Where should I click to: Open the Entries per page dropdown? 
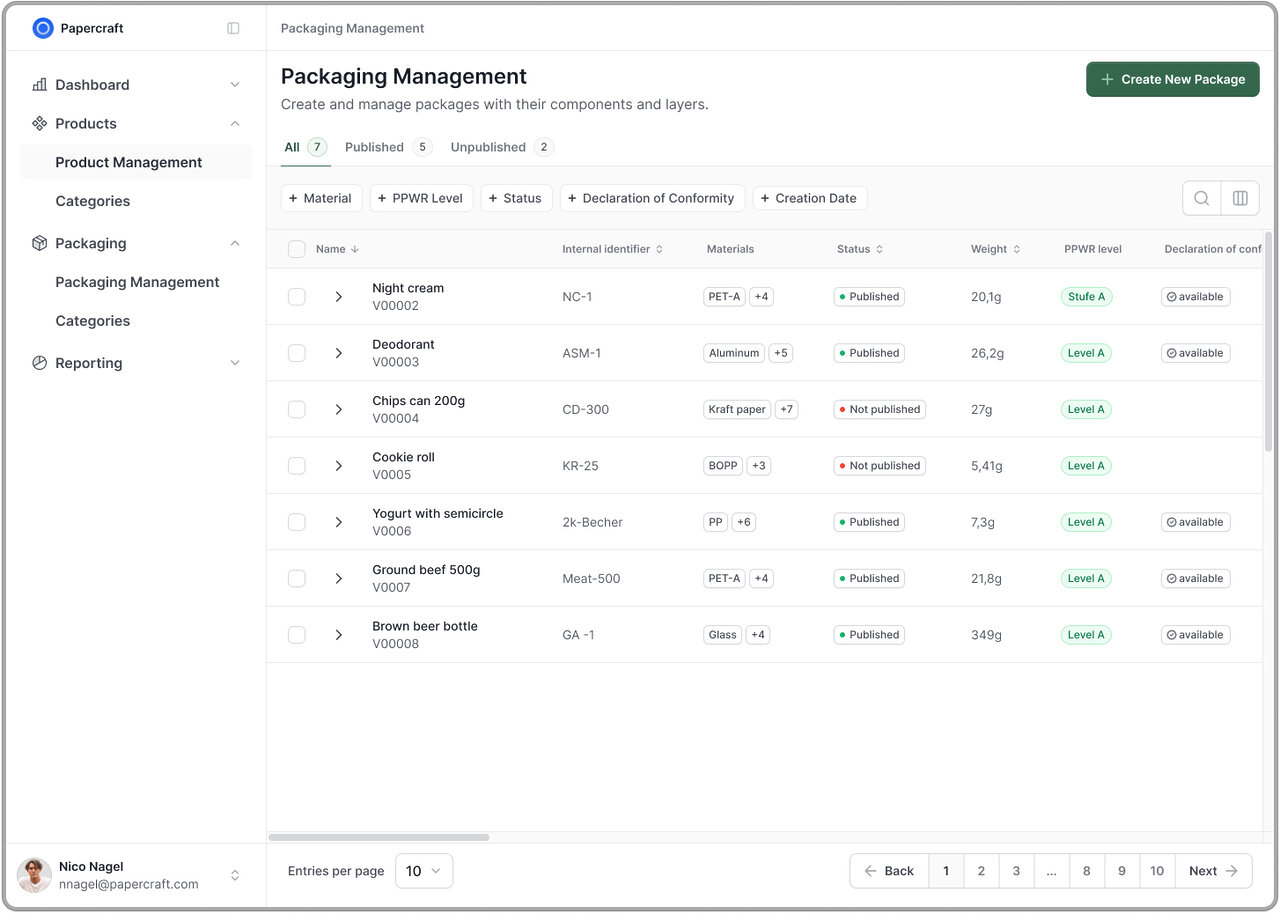tap(424, 871)
